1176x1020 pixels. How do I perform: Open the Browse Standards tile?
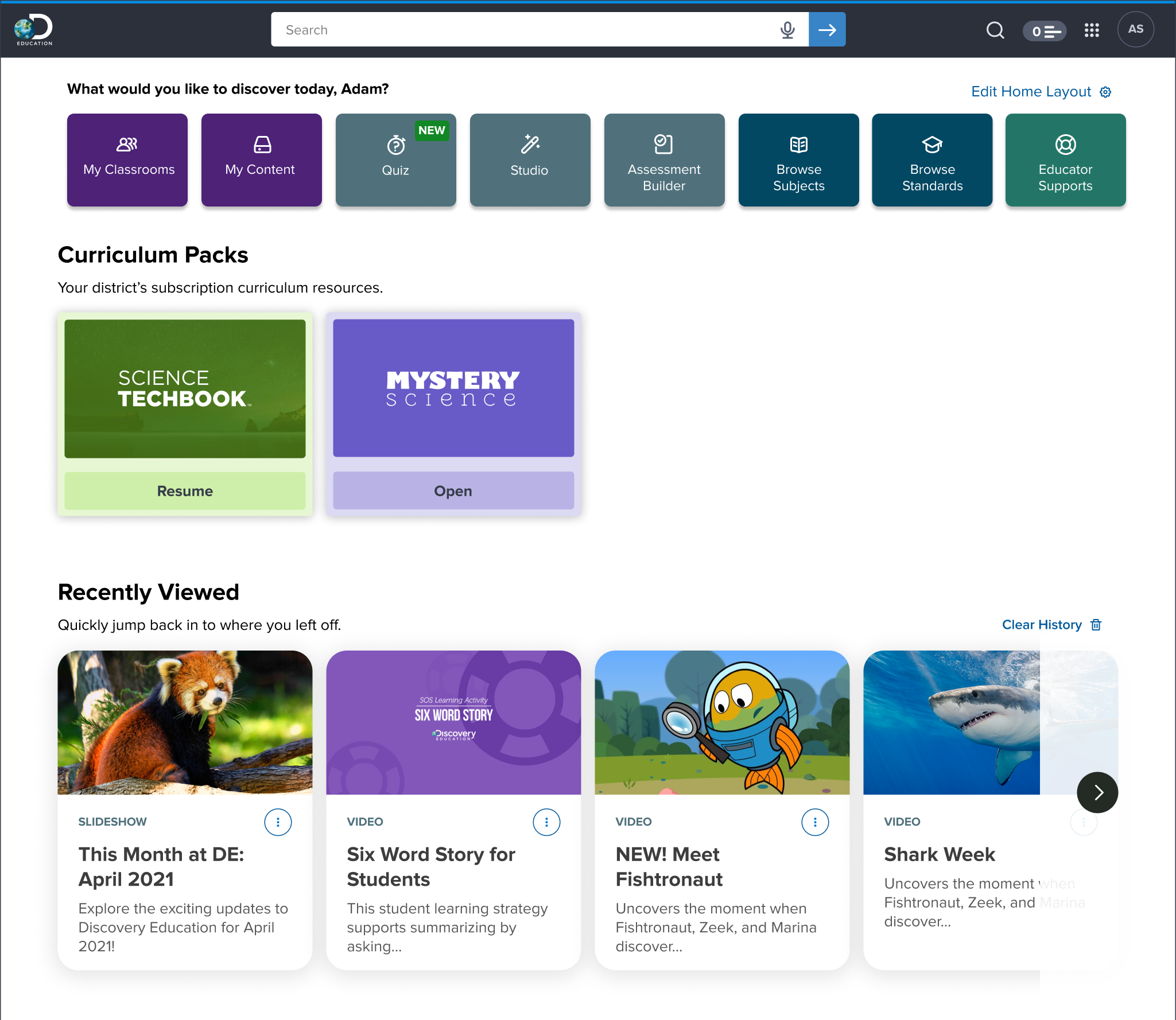coord(932,160)
